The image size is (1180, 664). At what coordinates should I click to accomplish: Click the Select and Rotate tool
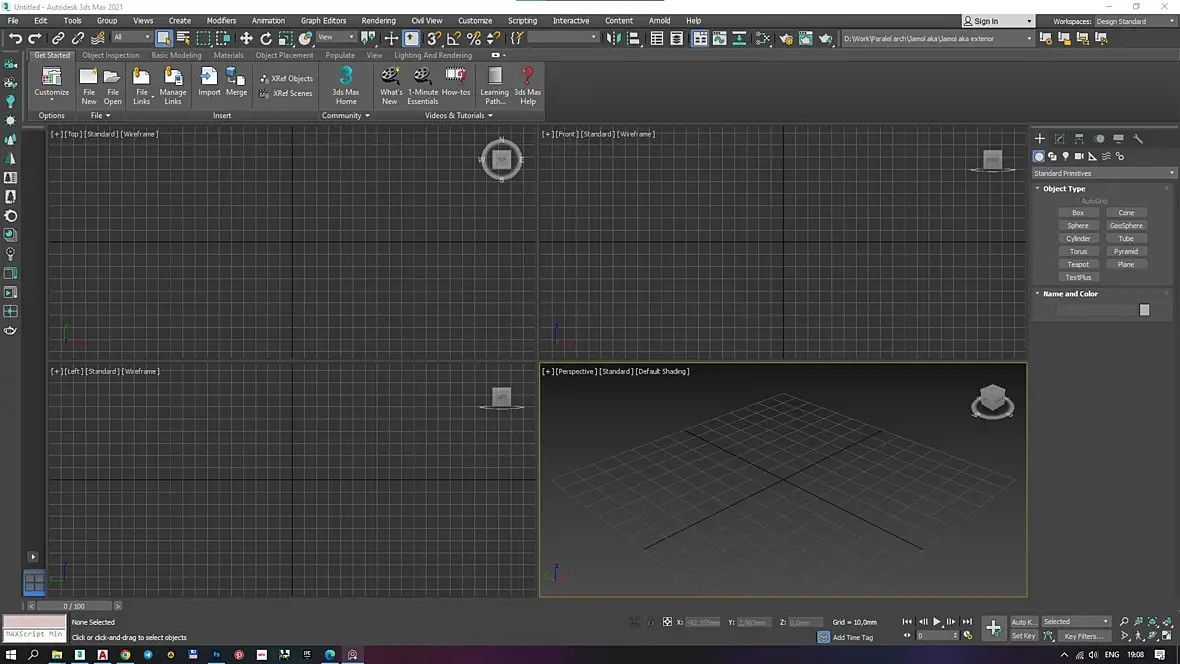266,38
